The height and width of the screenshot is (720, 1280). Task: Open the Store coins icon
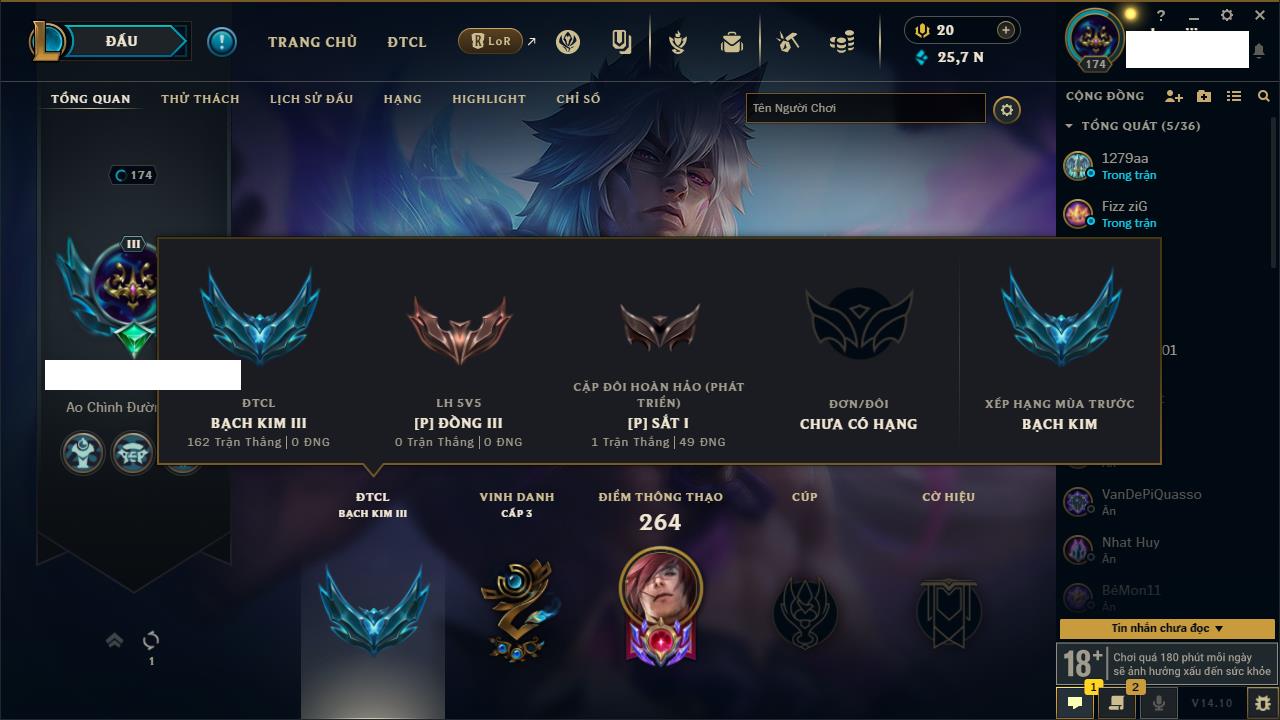pos(842,42)
